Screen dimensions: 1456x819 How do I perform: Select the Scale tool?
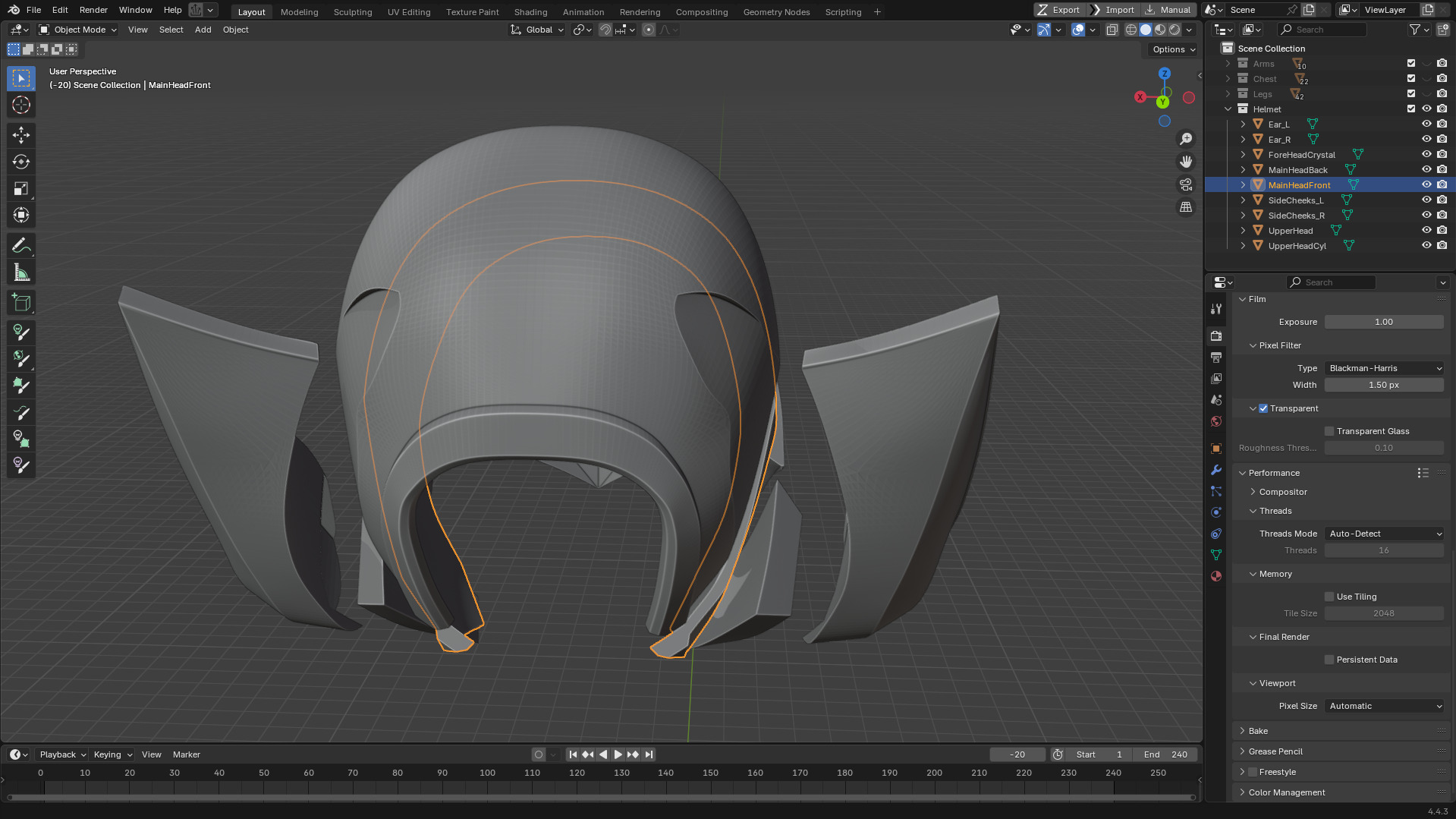pyautogui.click(x=21, y=188)
